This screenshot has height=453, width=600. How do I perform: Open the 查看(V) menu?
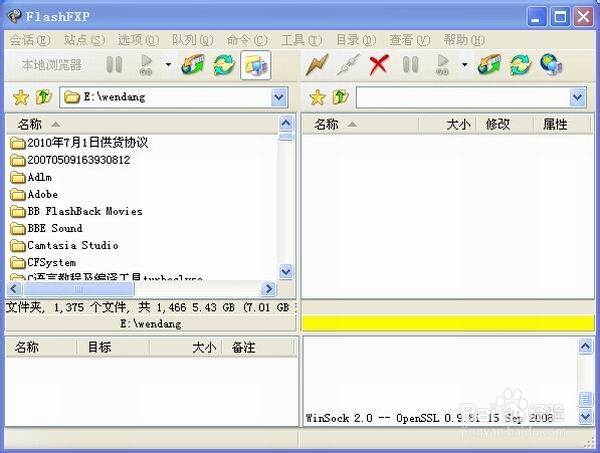click(x=410, y=40)
